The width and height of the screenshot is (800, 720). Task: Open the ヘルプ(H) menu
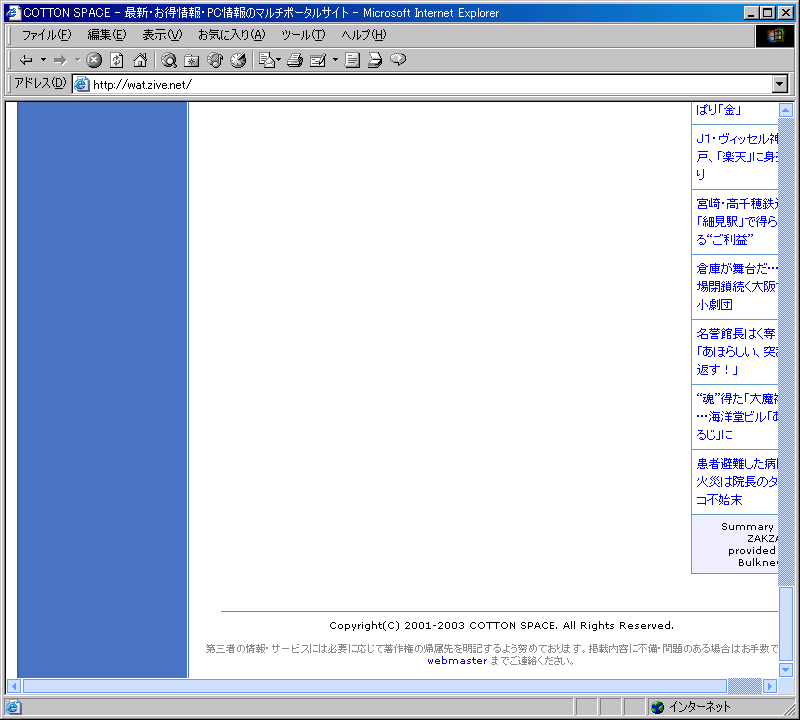coord(363,35)
